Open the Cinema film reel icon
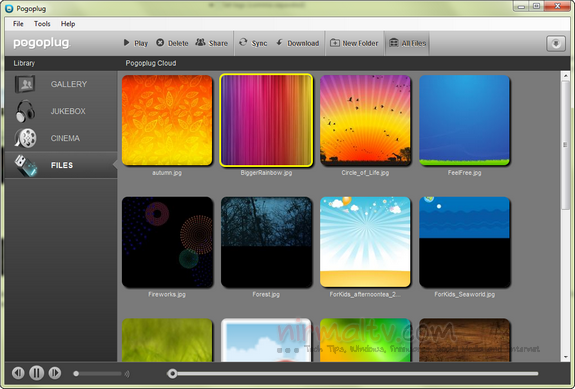Image resolution: width=575 pixels, height=389 pixels. tap(25, 138)
